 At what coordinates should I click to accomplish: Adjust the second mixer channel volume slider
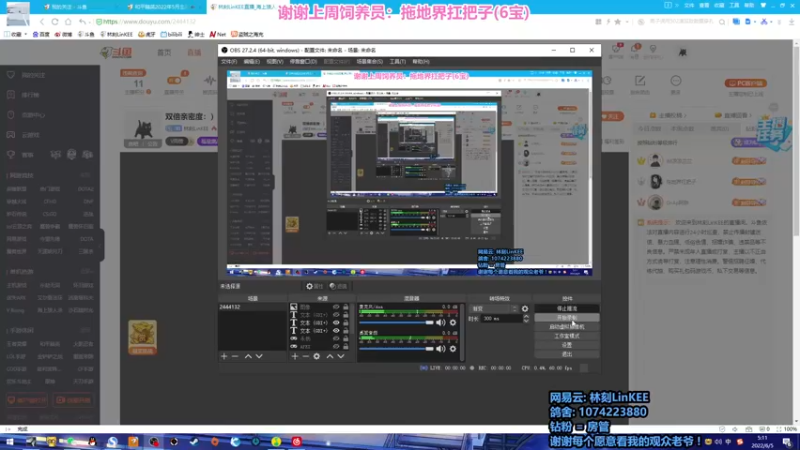396,348
